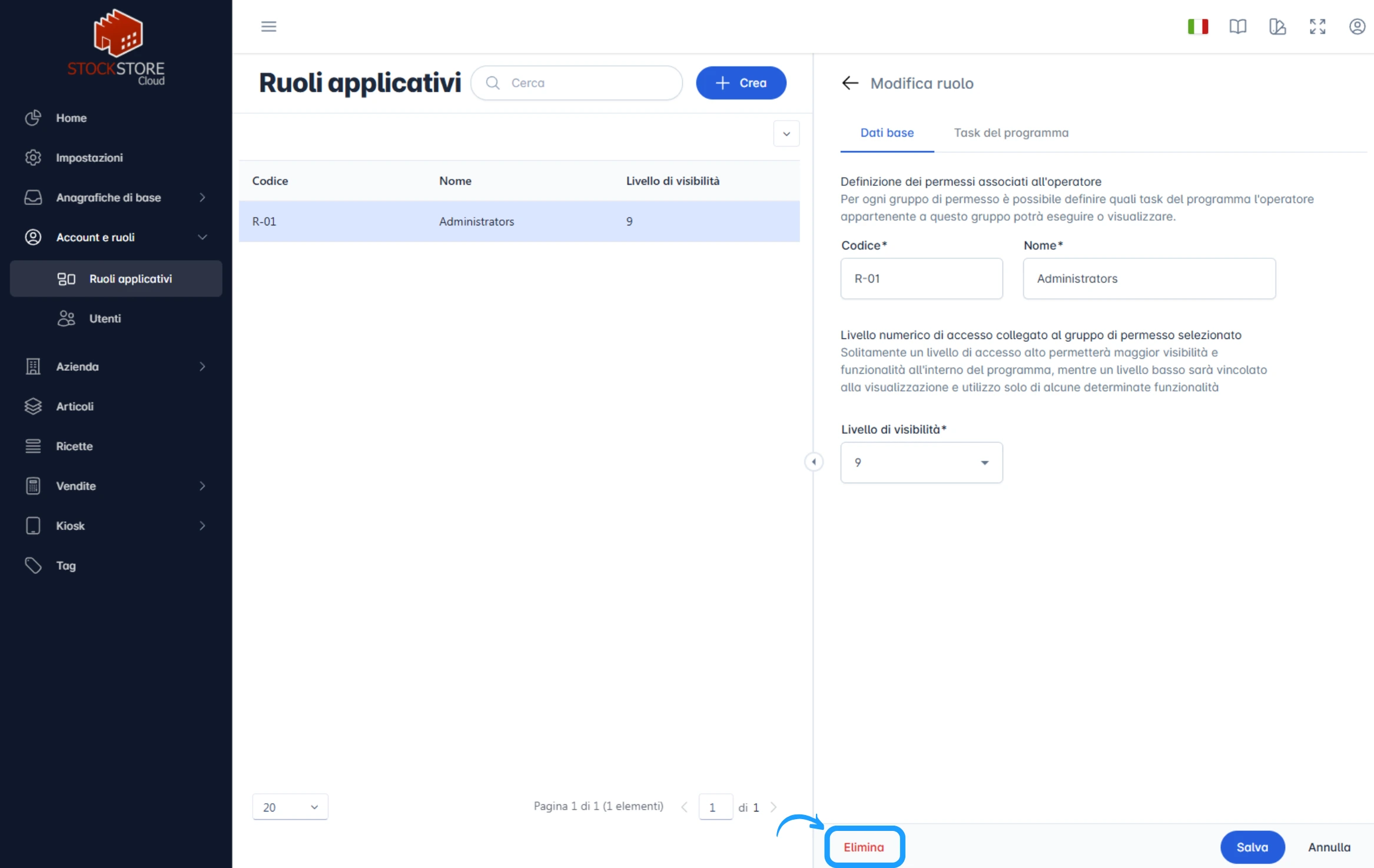
Task: Switch to Task del programma tab
Action: (1011, 132)
